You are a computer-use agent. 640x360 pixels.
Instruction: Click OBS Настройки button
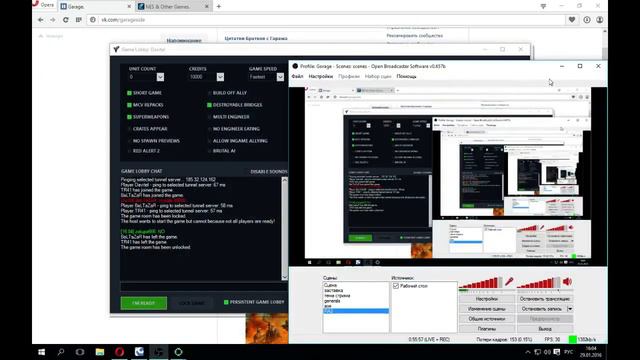[x=487, y=299]
